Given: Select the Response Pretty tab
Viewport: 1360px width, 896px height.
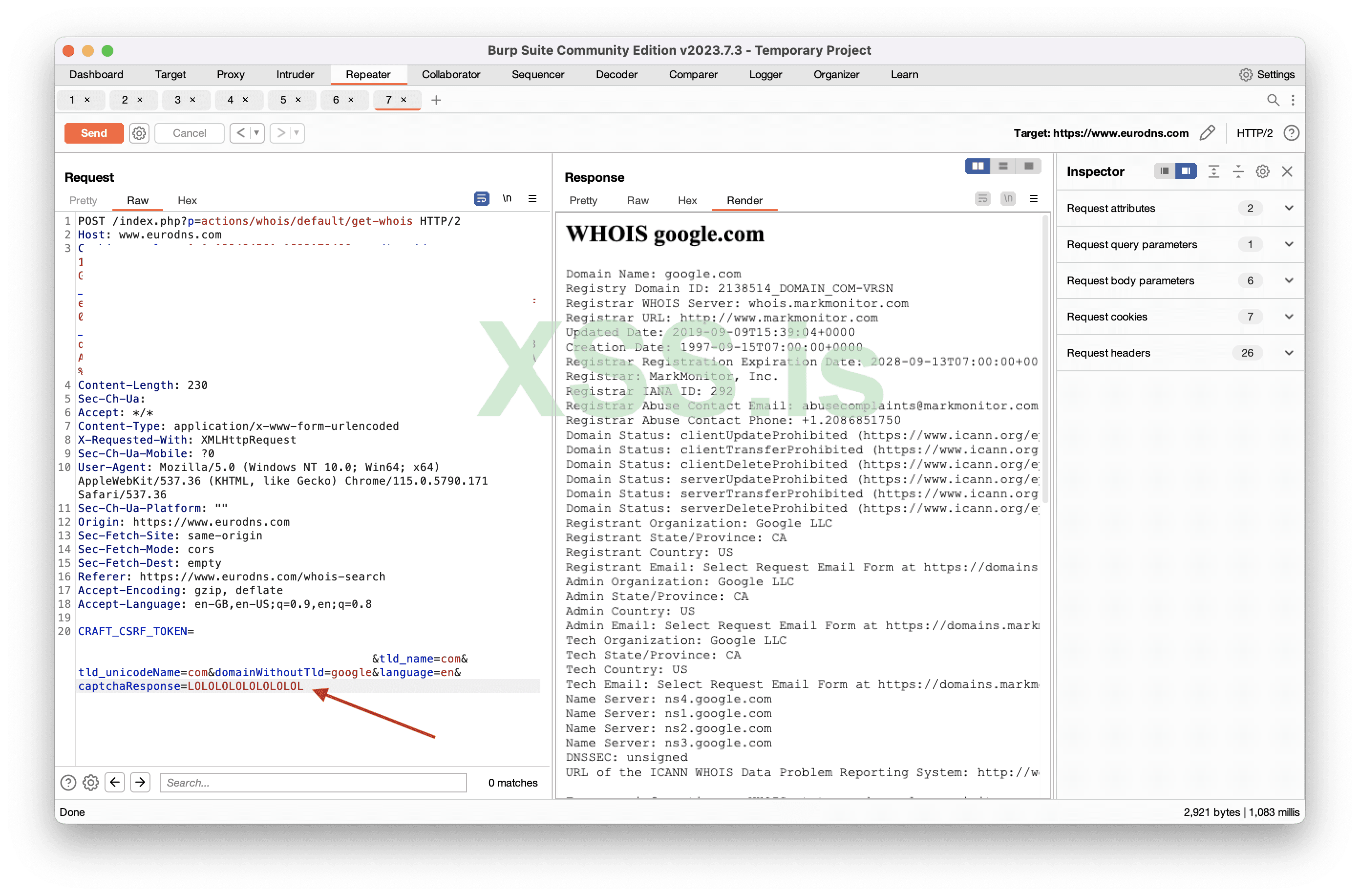Looking at the screenshot, I should (583, 201).
